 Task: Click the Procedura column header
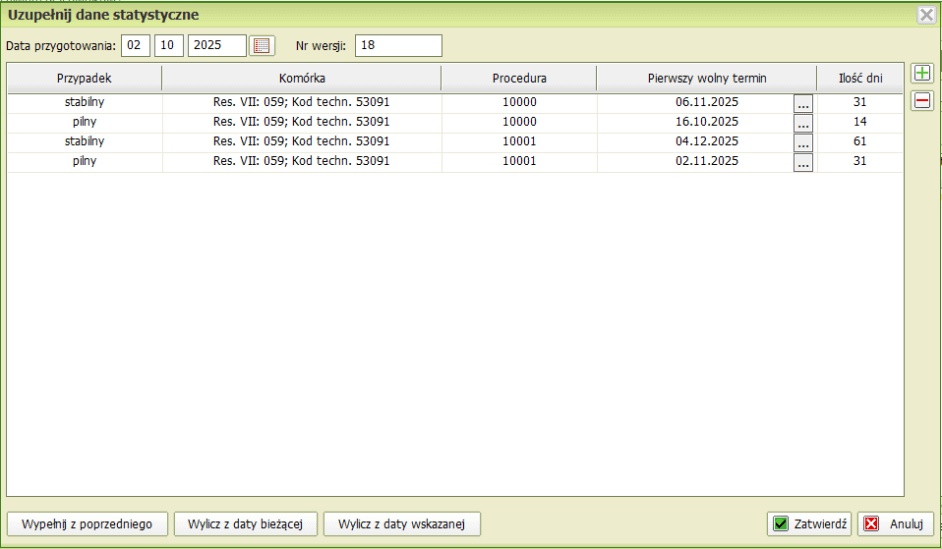(x=519, y=78)
